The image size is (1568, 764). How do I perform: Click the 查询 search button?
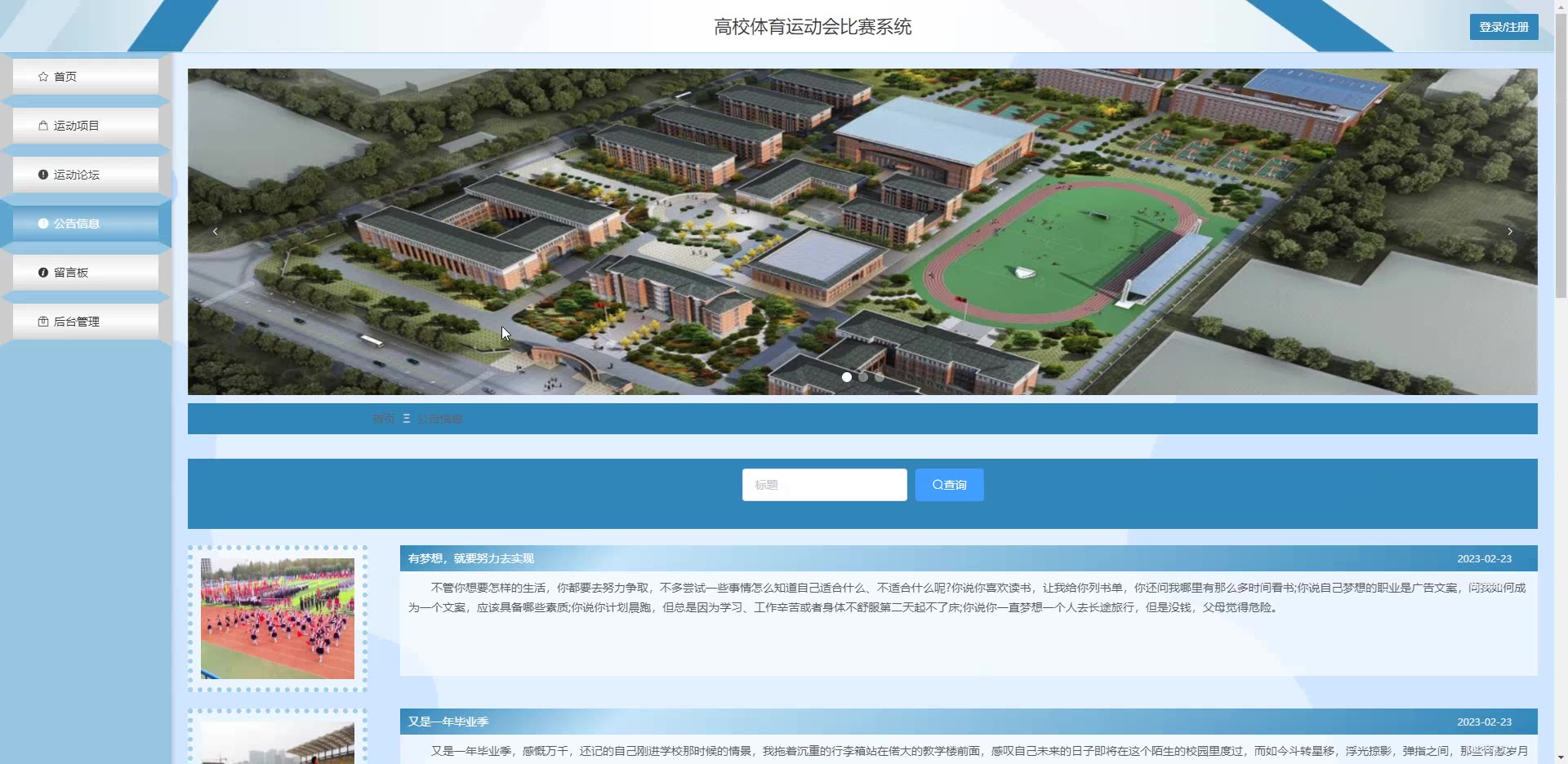949,485
